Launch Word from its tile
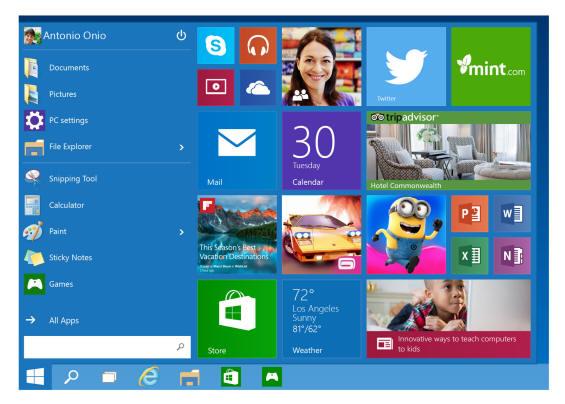This screenshot has height=404, width=565. coord(512,214)
